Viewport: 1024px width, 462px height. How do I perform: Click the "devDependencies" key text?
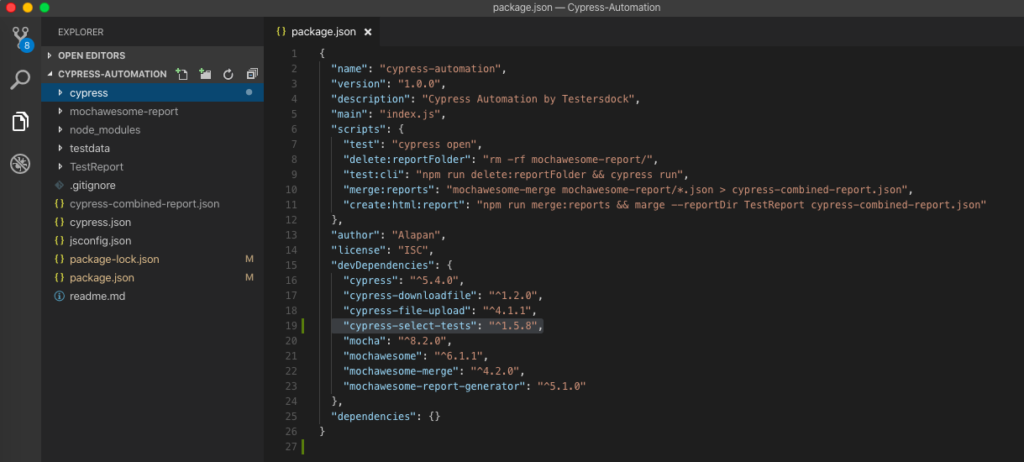click(x=383, y=265)
